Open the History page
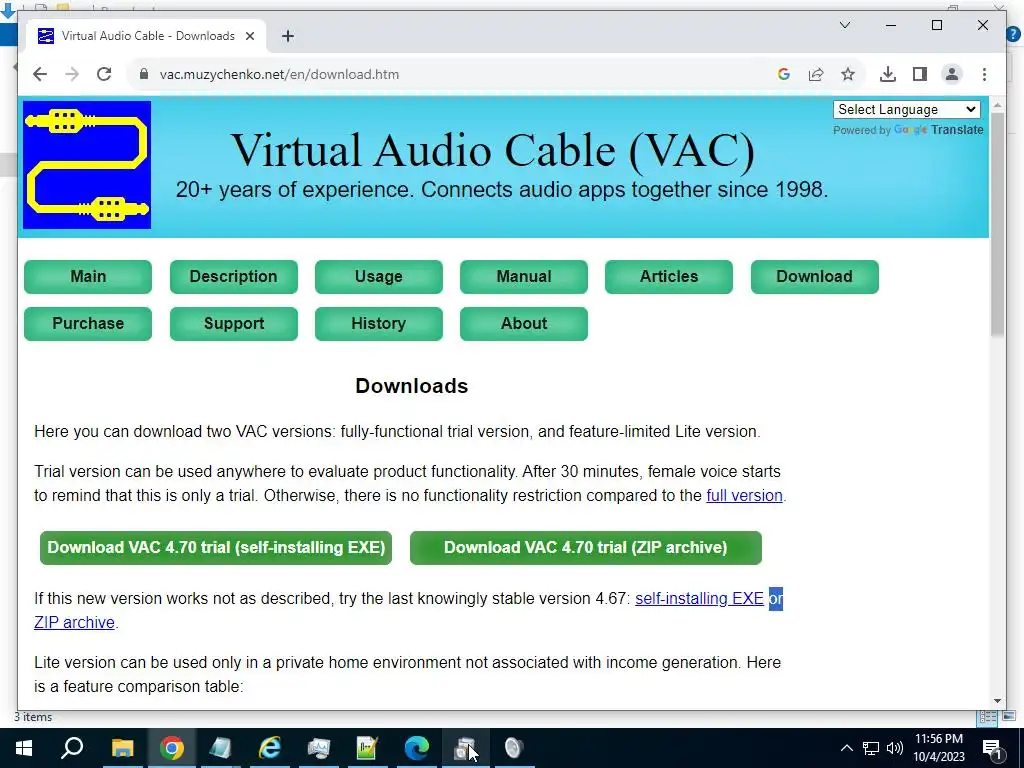The image size is (1024, 768). point(379,324)
